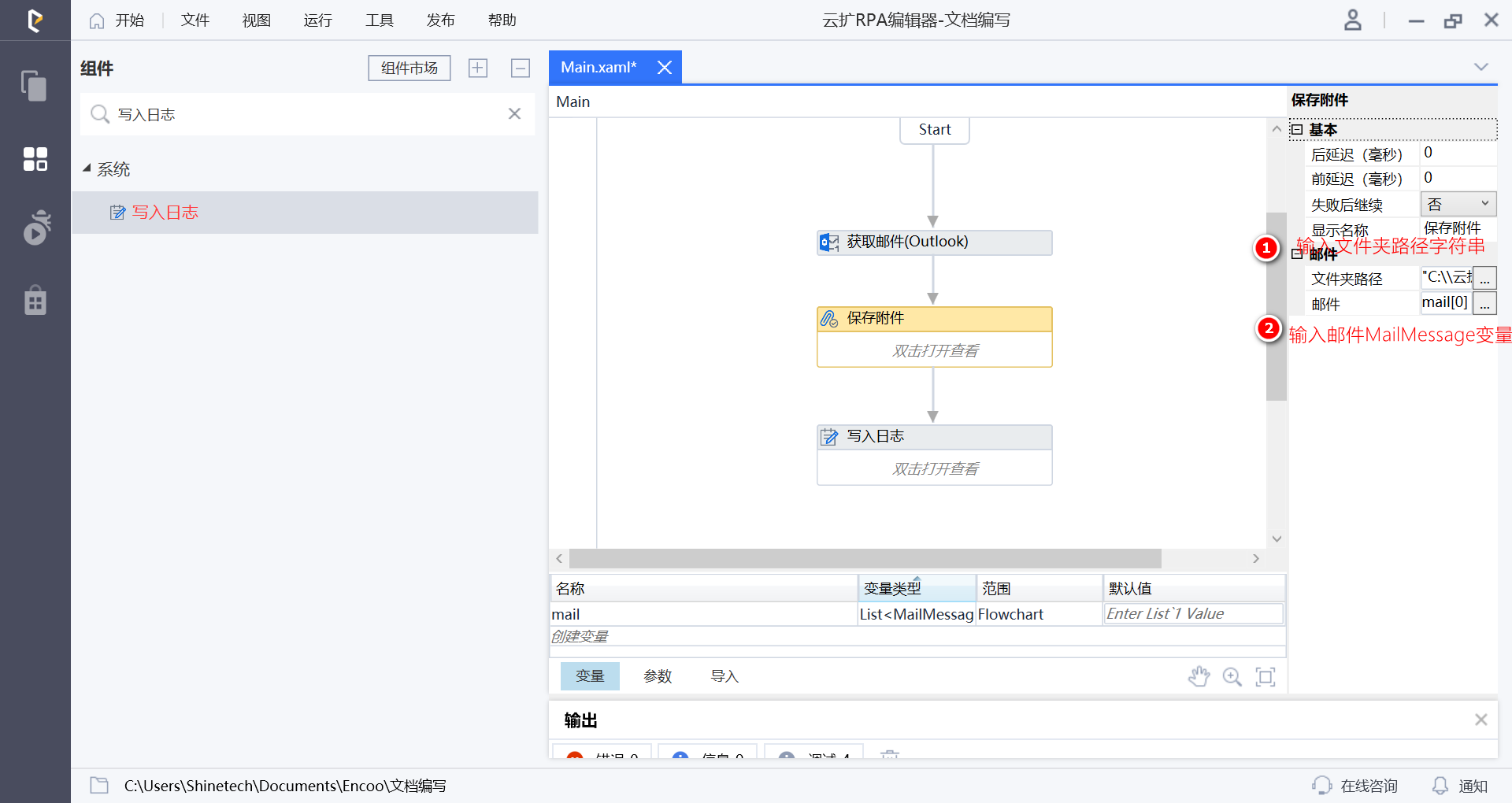The image size is (1512, 803).
Task: Edit the 文件夹路径 value field
Action: click(x=1447, y=278)
